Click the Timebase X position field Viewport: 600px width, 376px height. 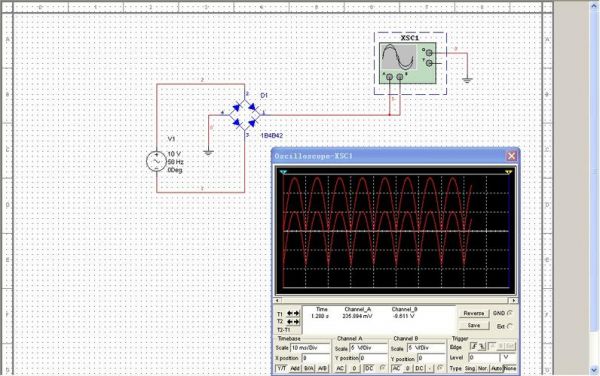(x=316, y=358)
